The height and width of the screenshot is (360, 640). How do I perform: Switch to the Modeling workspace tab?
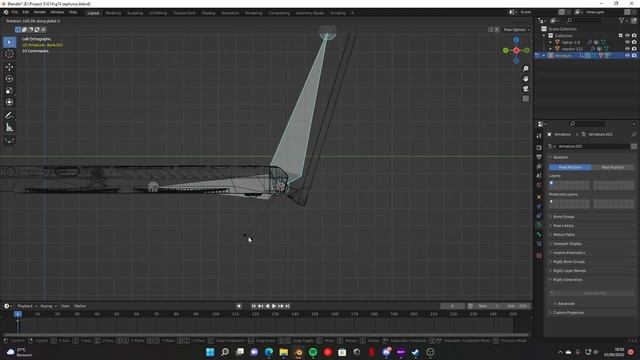click(x=113, y=13)
